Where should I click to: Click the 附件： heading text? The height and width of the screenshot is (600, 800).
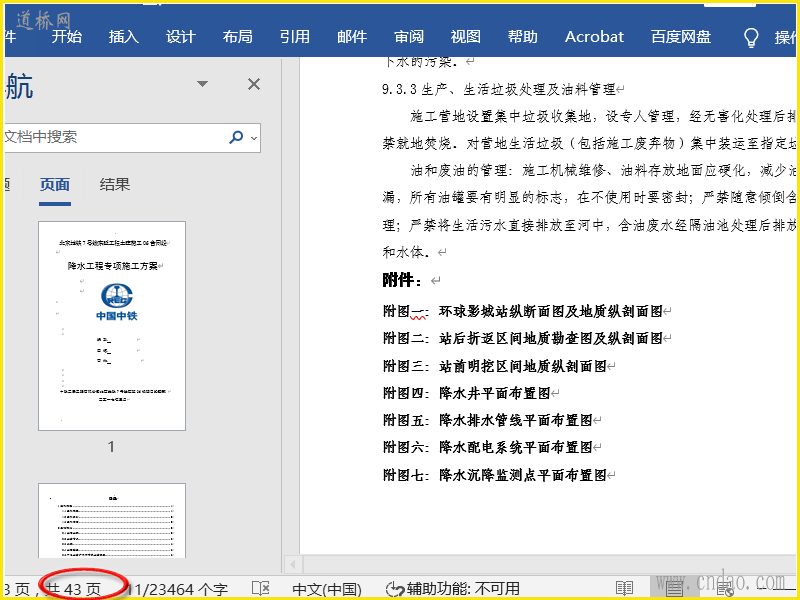pos(403,280)
